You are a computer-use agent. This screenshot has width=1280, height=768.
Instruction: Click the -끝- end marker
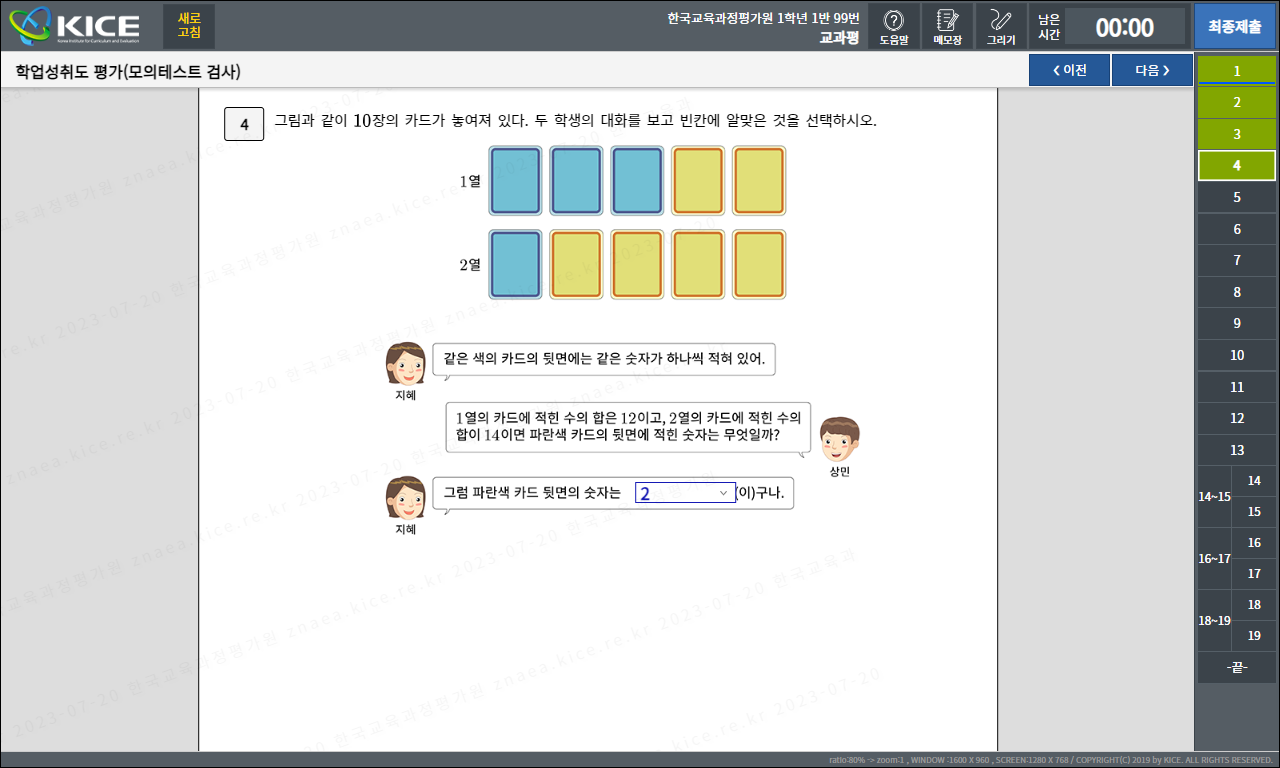click(1237, 668)
